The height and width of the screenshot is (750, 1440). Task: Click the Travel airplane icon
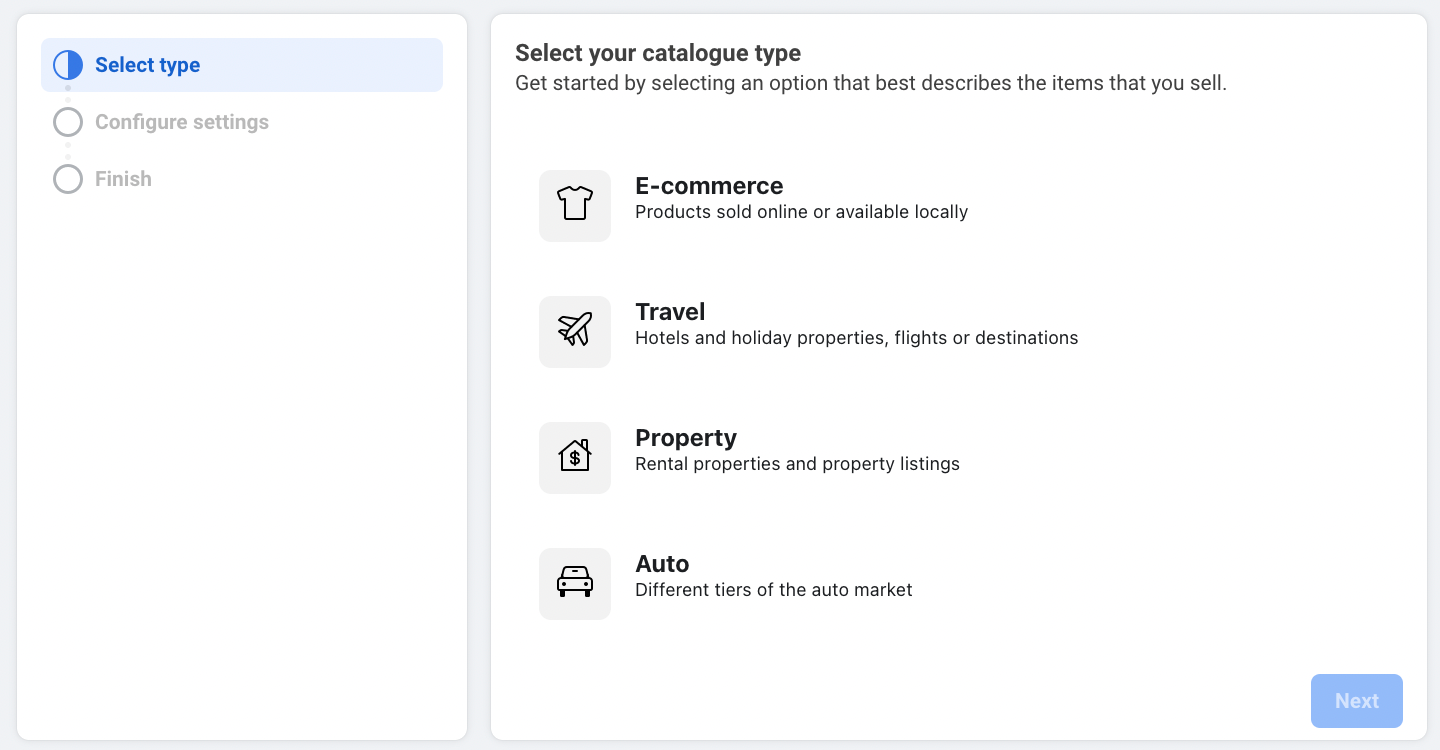[575, 331]
